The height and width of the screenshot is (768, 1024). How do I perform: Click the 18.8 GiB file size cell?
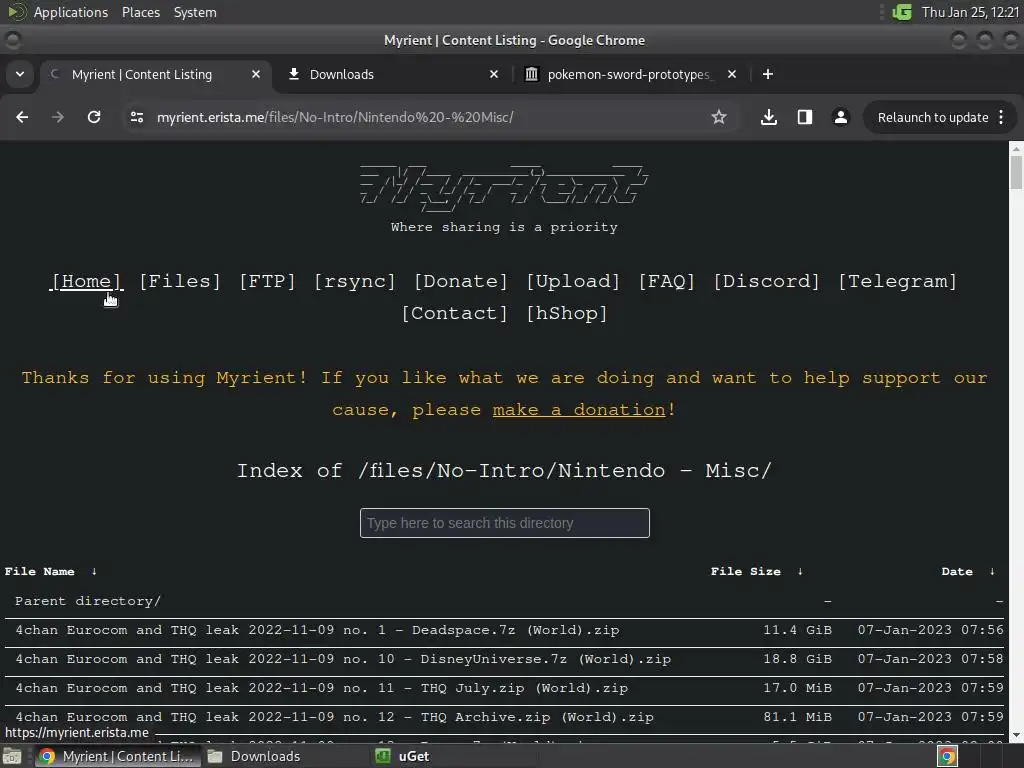(797, 659)
